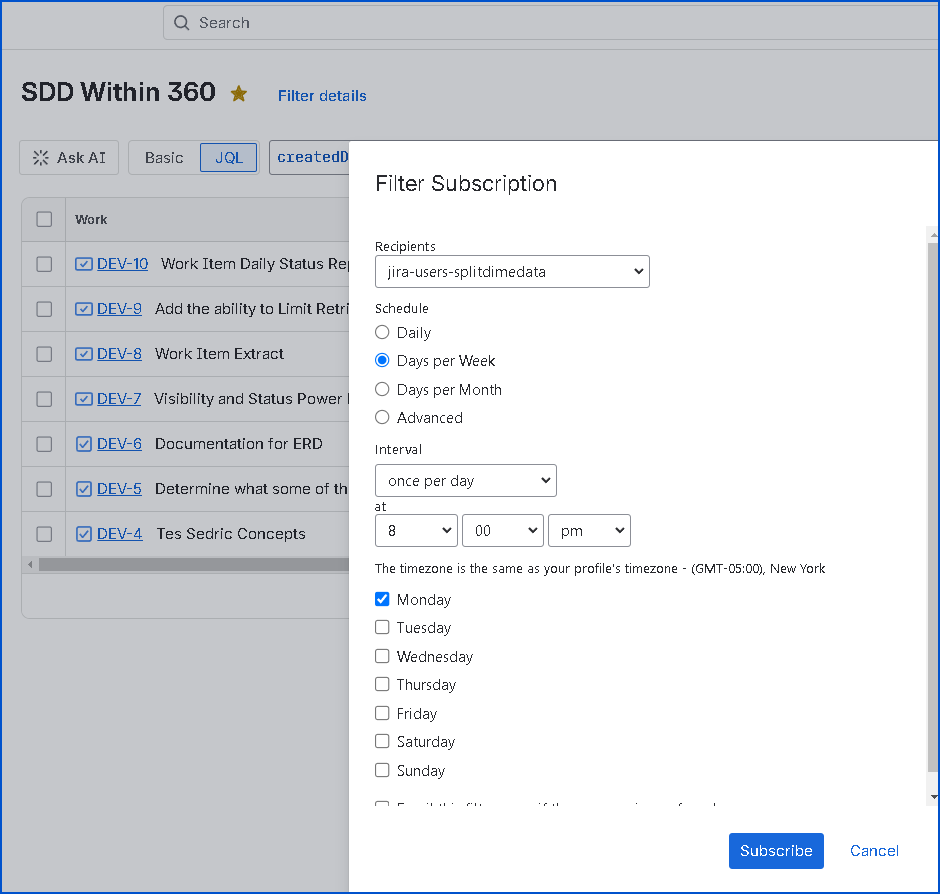The image size is (940, 894).
Task: Open issue DEV-10 link
Action: [122, 264]
